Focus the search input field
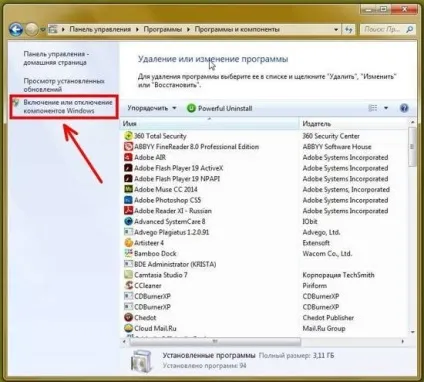The image size is (424, 382). pos(383,30)
